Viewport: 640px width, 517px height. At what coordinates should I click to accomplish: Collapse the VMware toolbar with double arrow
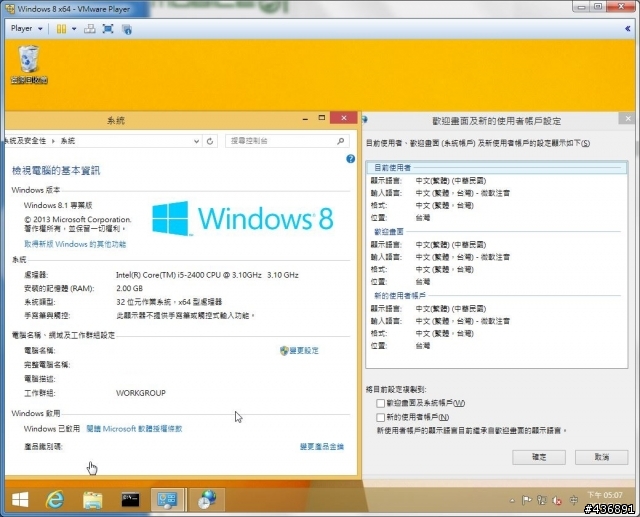click(x=628, y=29)
